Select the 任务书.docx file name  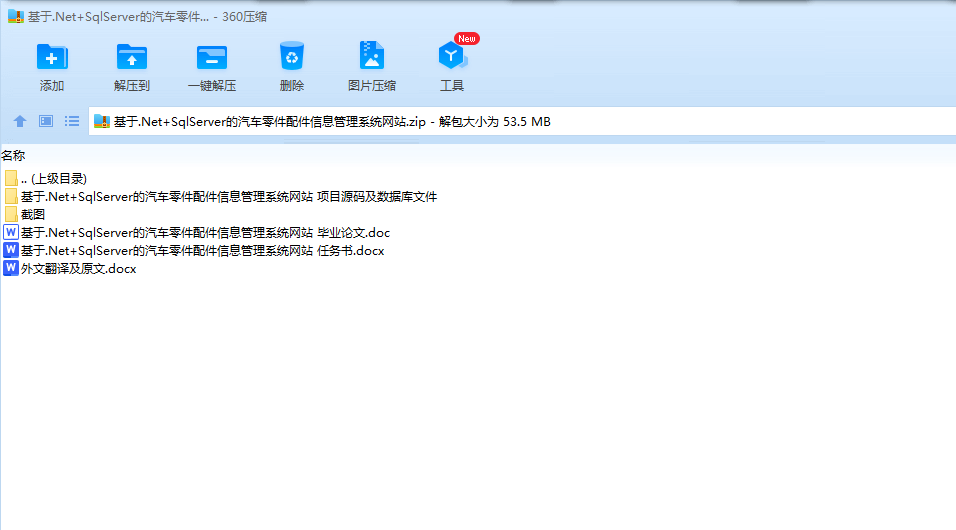click(x=202, y=251)
